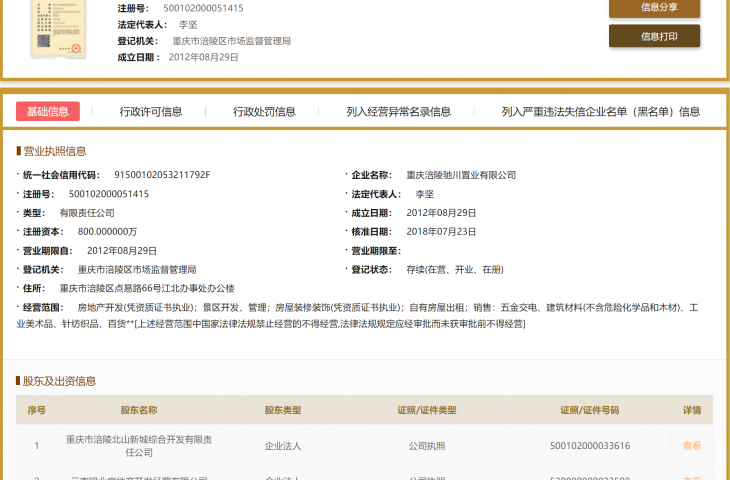The width and height of the screenshot is (730, 480).
Task: Click the 营业执照信息 section heading
Action: tap(54, 151)
